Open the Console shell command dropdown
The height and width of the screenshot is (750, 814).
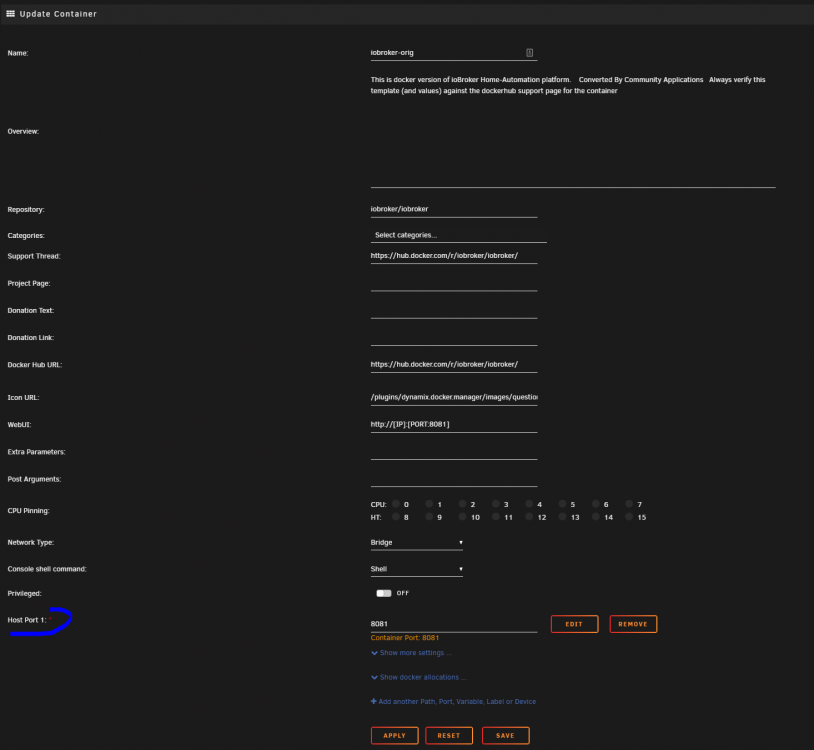[x=416, y=569]
